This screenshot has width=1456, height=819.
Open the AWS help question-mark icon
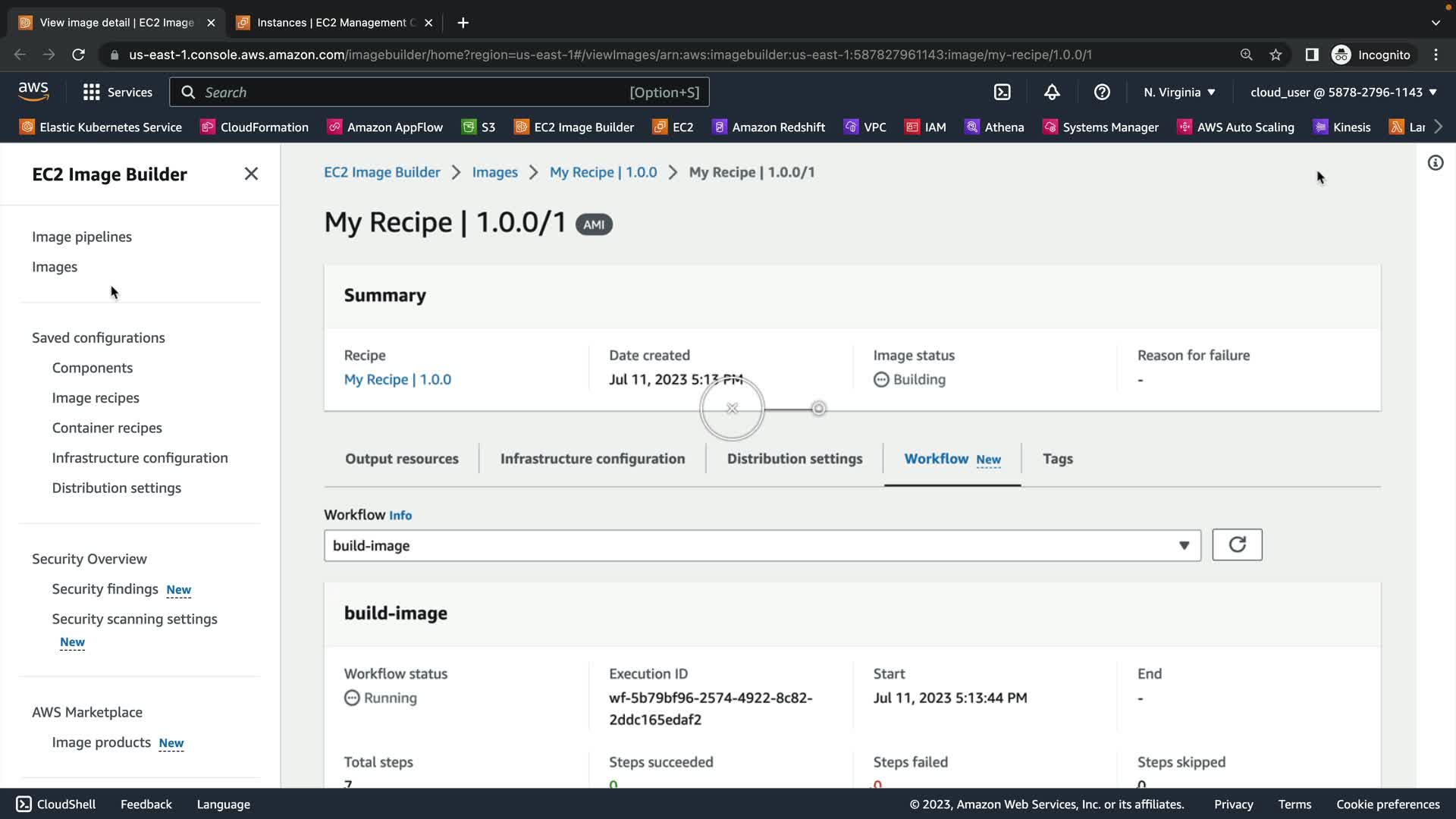(x=1102, y=93)
